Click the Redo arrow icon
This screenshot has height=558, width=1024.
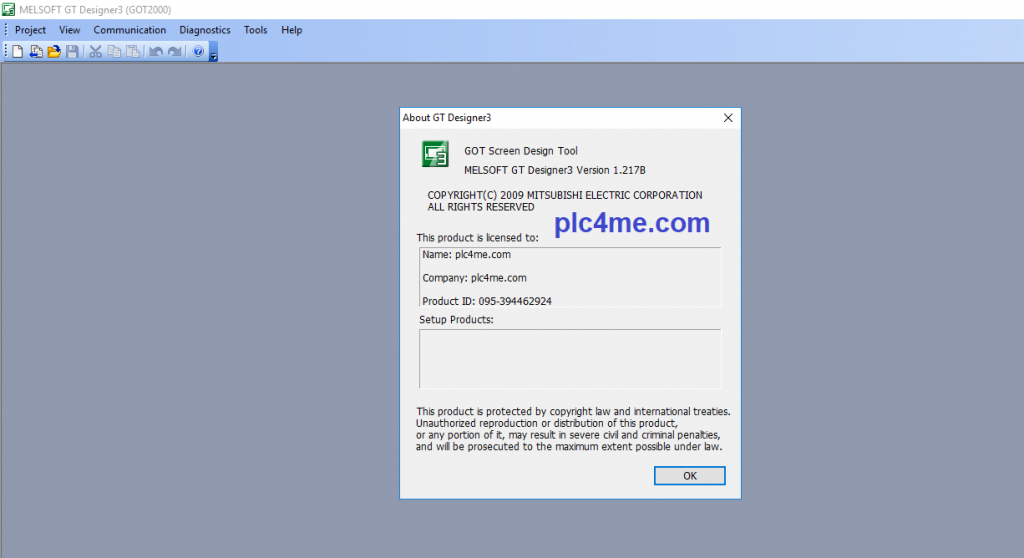[174, 52]
